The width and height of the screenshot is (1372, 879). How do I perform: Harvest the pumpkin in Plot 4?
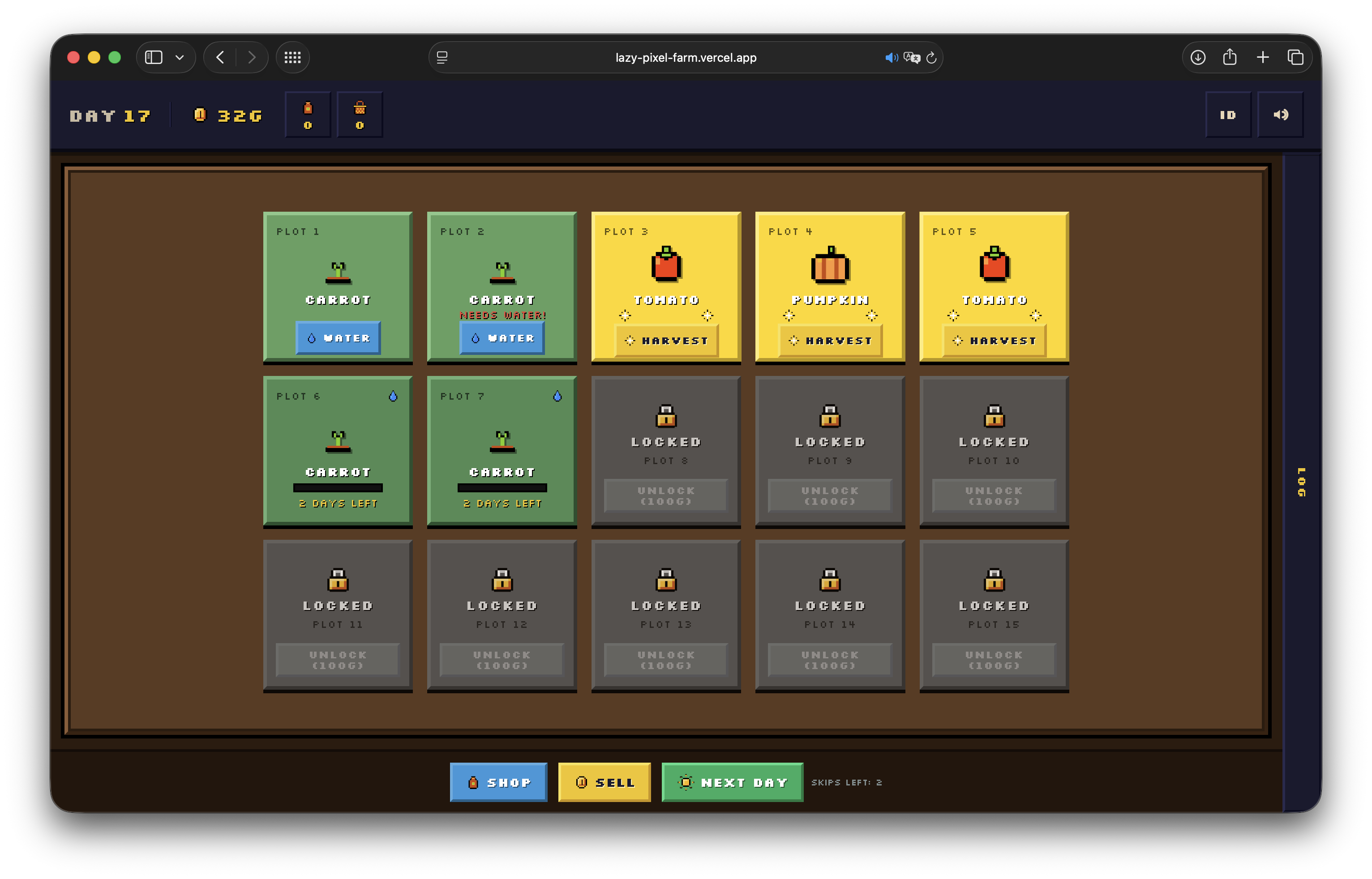click(830, 341)
